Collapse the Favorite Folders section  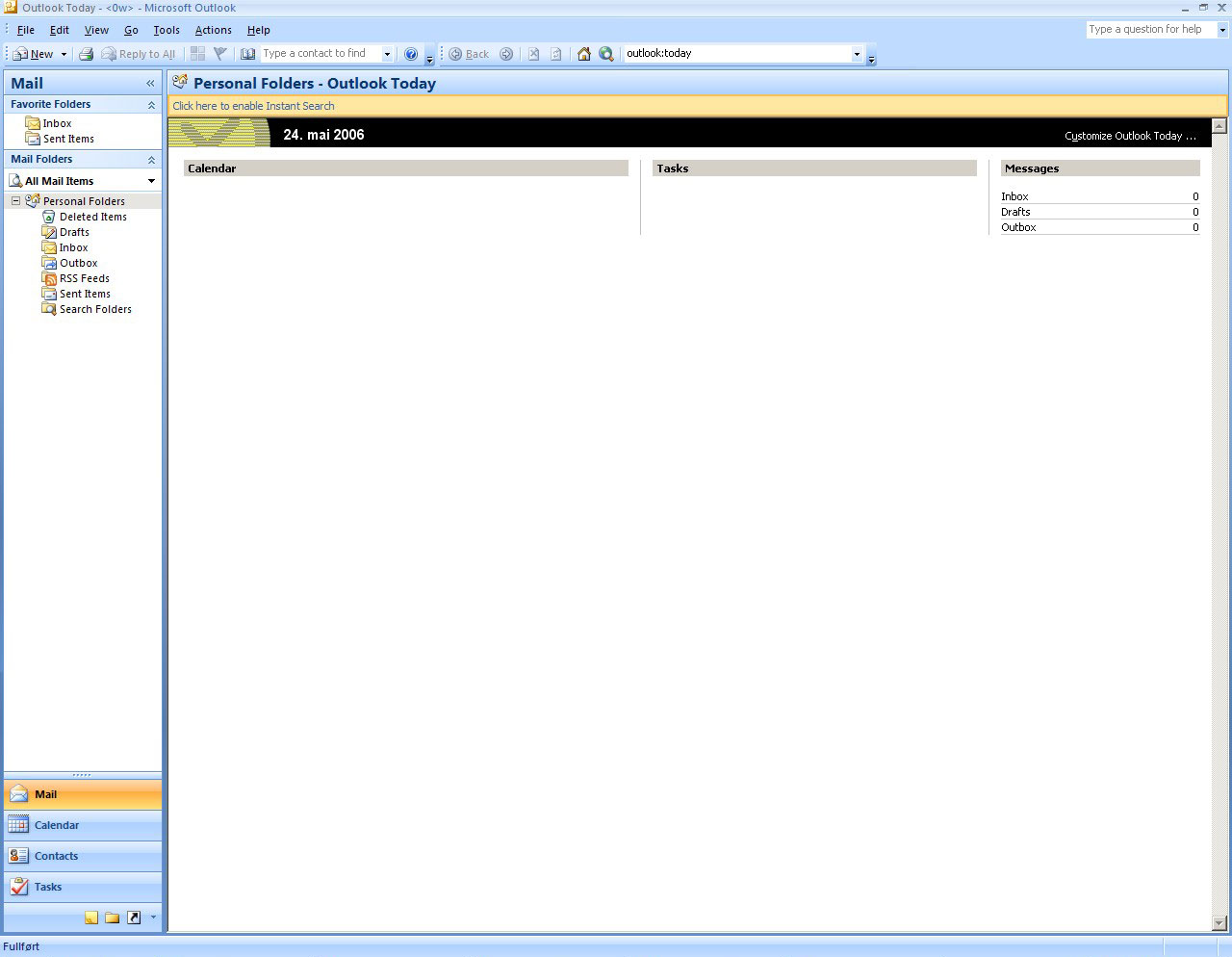click(151, 104)
